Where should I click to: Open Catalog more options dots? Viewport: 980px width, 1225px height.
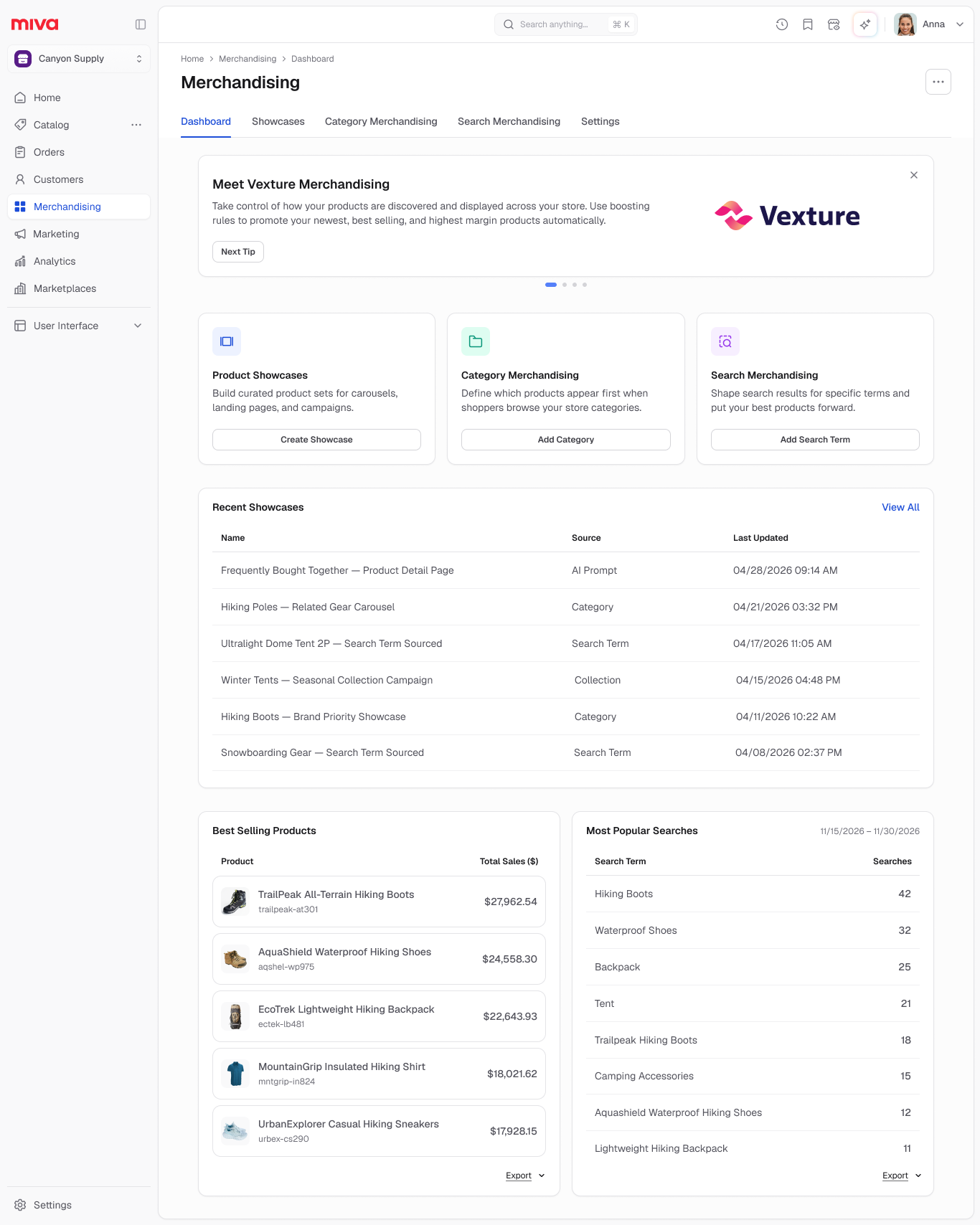coord(136,125)
